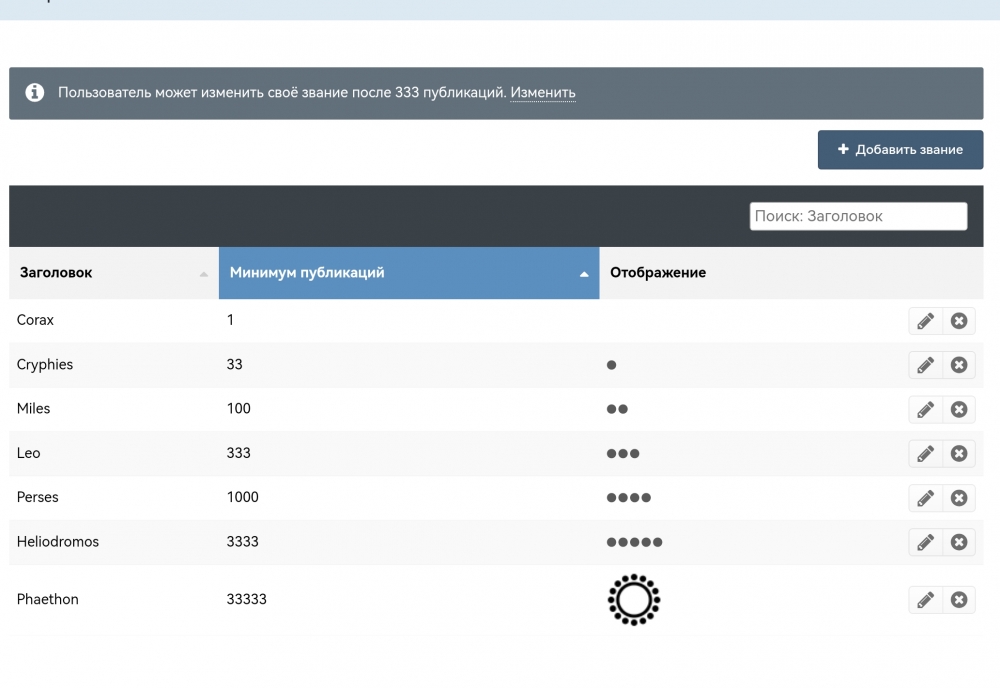Delete the Perses rank
The image size is (1000, 688).
coord(959,497)
